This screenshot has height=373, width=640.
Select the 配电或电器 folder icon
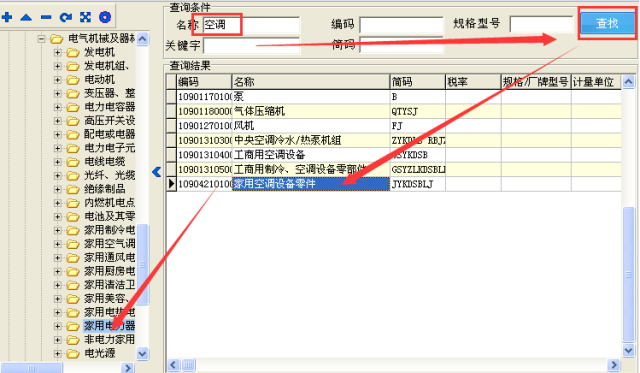pyautogui.click(x=73, y=134)
